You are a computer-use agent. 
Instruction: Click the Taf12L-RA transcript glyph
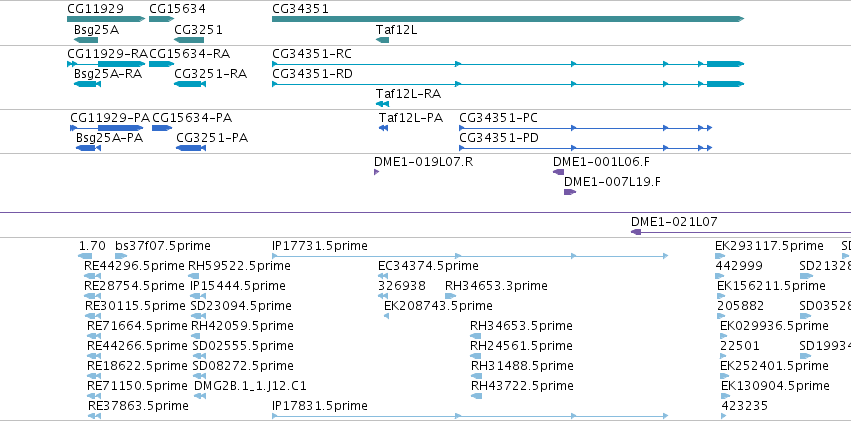382,104
